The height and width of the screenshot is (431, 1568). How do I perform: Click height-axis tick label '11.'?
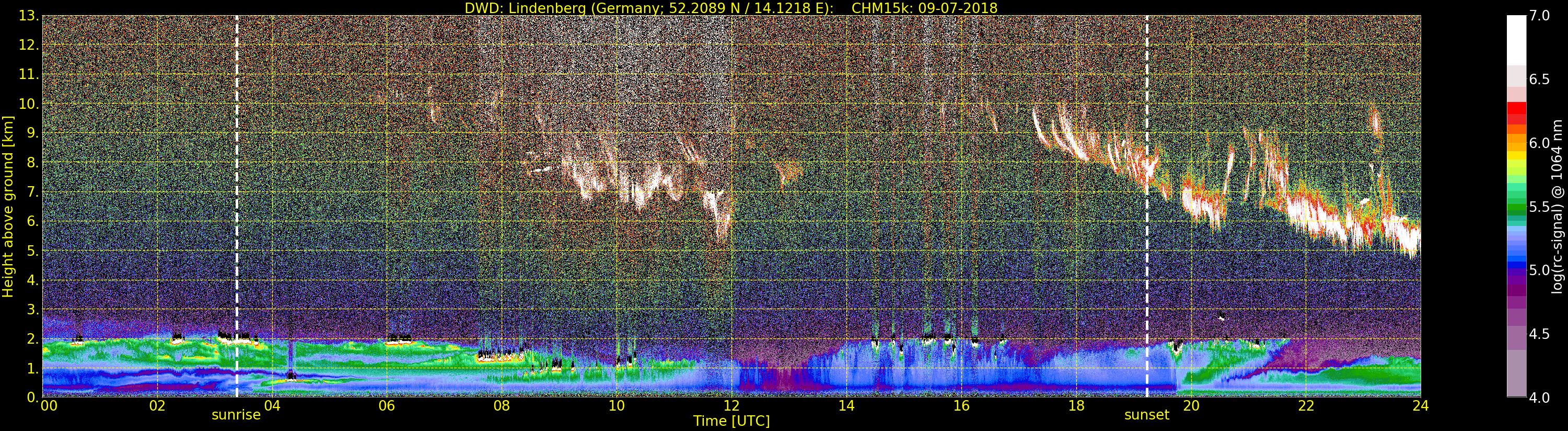coord(29,74)
